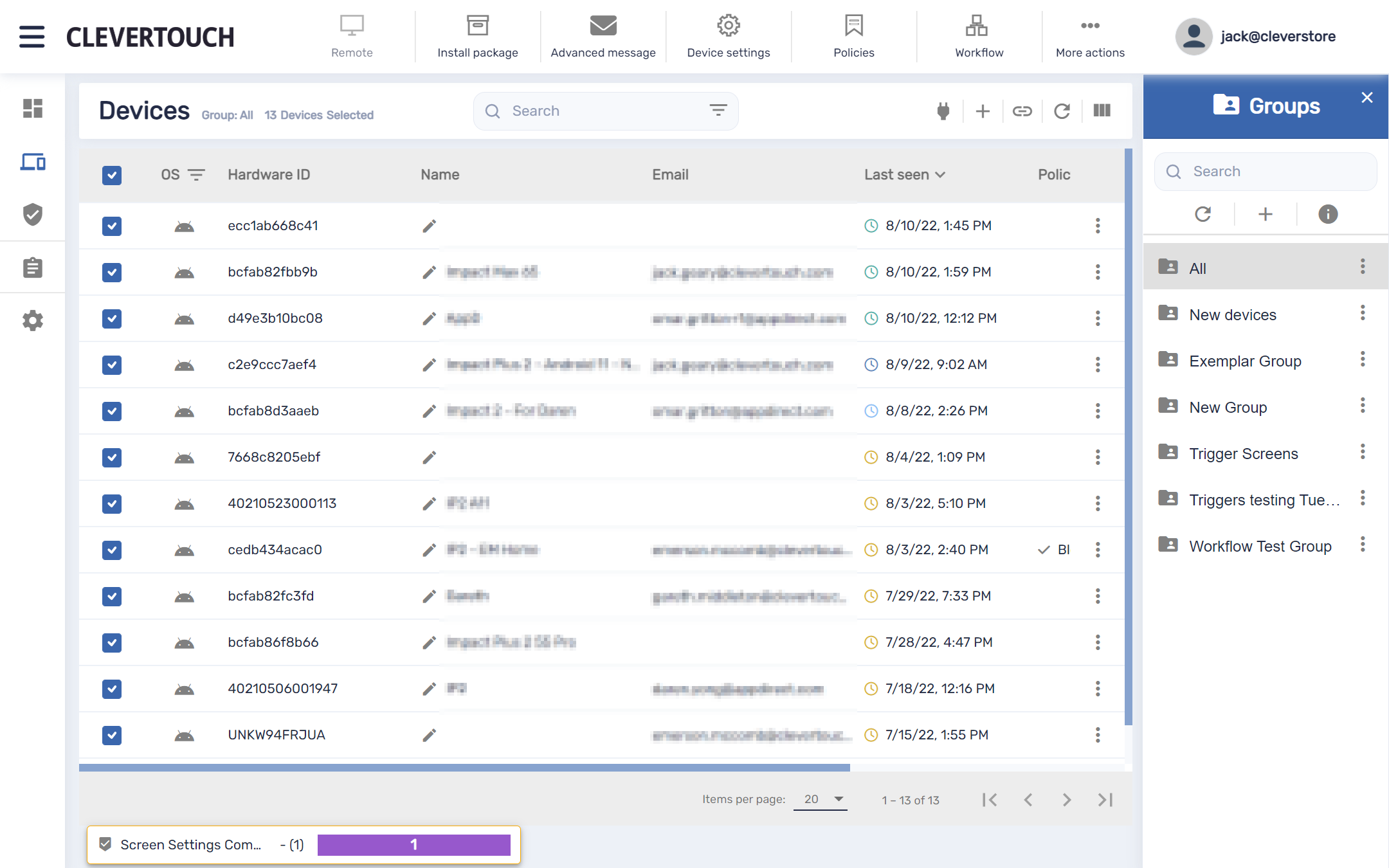Click the Remote action
Image resolution: width=1389 pixels, height=868 pixels.
tap(352, 37)
